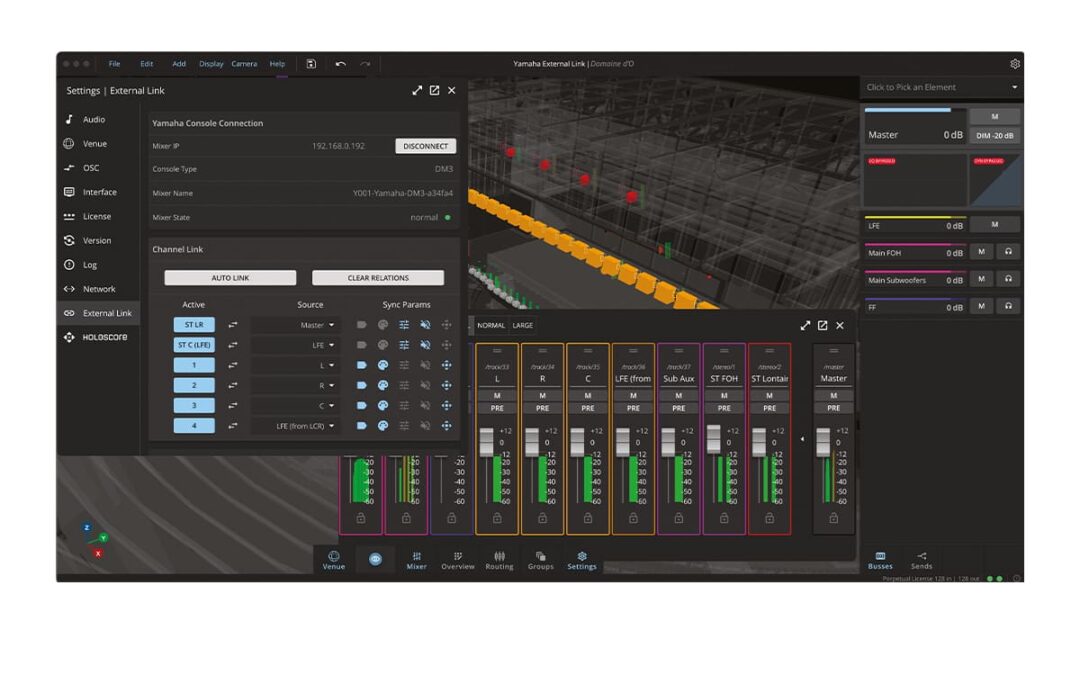
Task: Click the lock icon under the L strip
Action: (497, 518)
